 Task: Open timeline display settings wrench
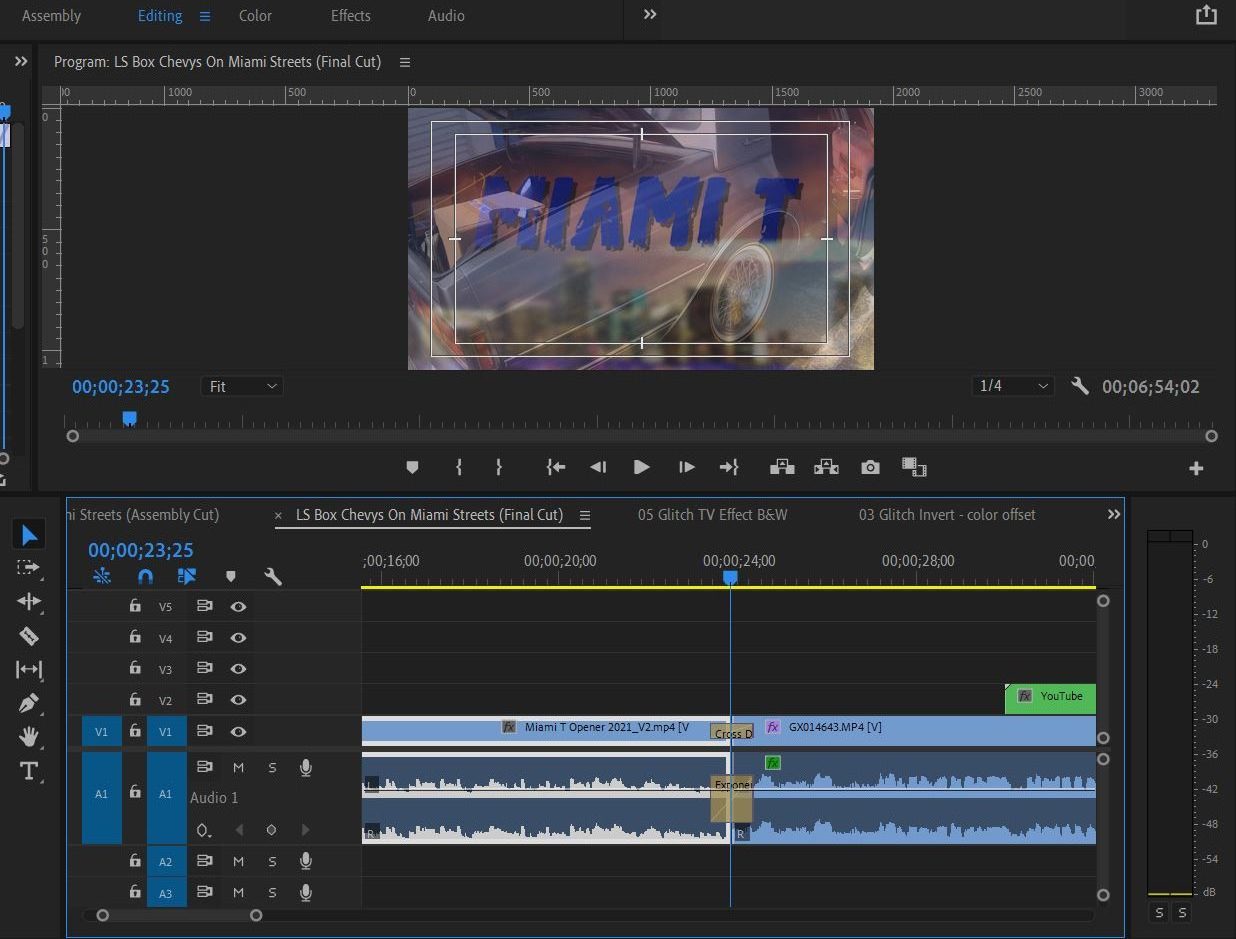coord(273,577)
